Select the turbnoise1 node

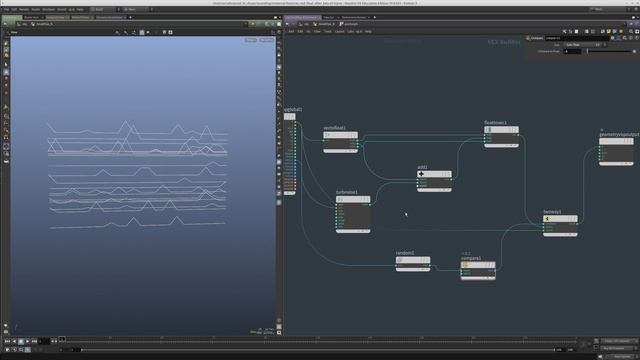point(353,200)
